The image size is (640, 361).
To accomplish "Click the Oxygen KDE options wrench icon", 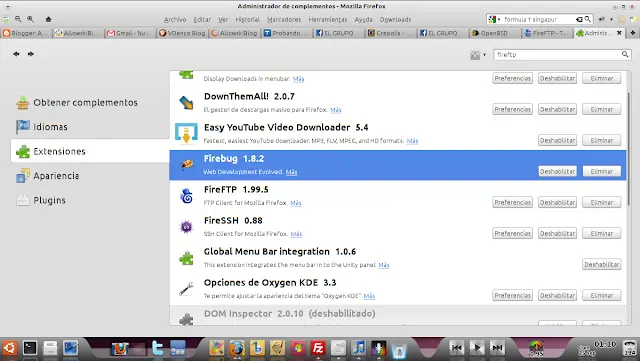I will coord(187,289).
